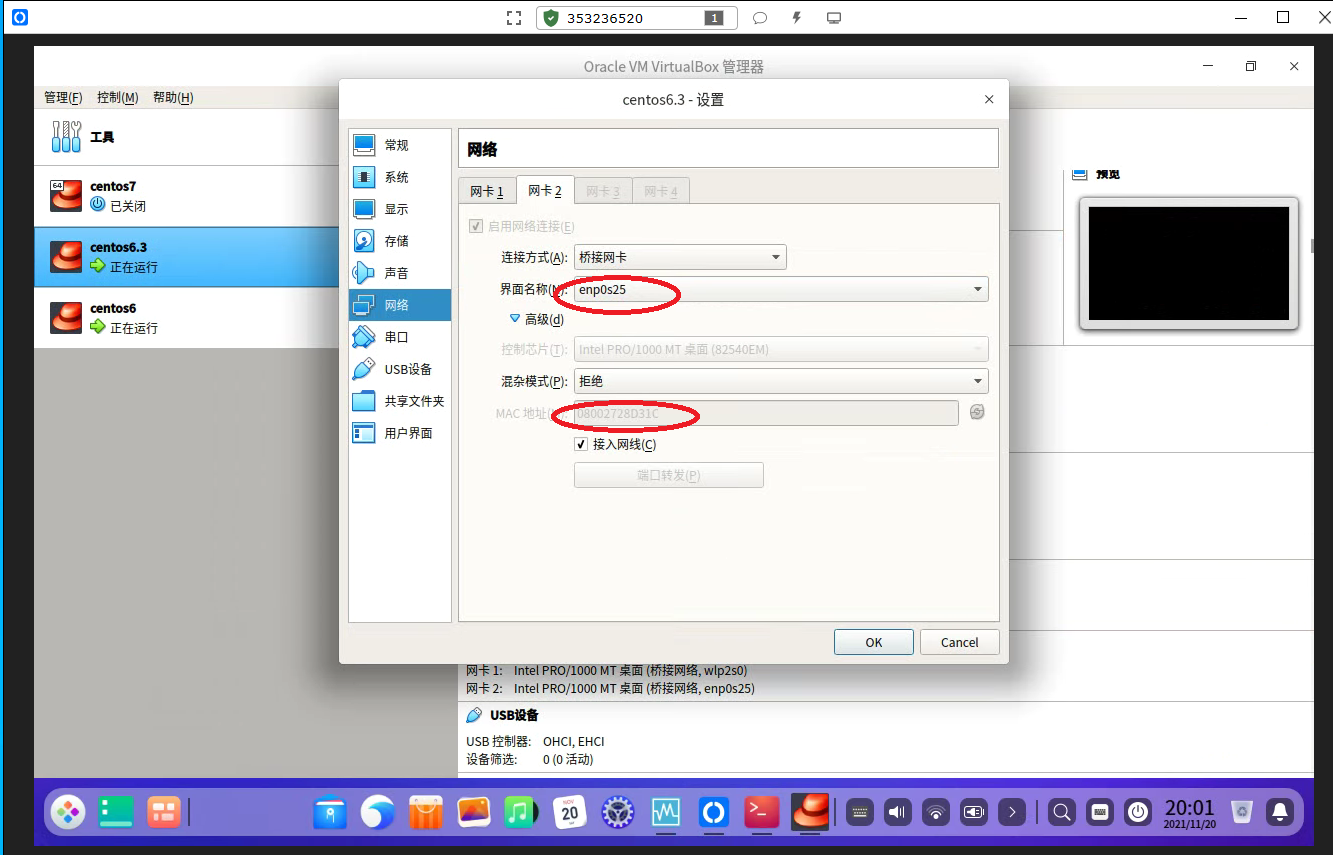
Task: Toggle the 启用网络连接 checkbox
Action: 475,226
